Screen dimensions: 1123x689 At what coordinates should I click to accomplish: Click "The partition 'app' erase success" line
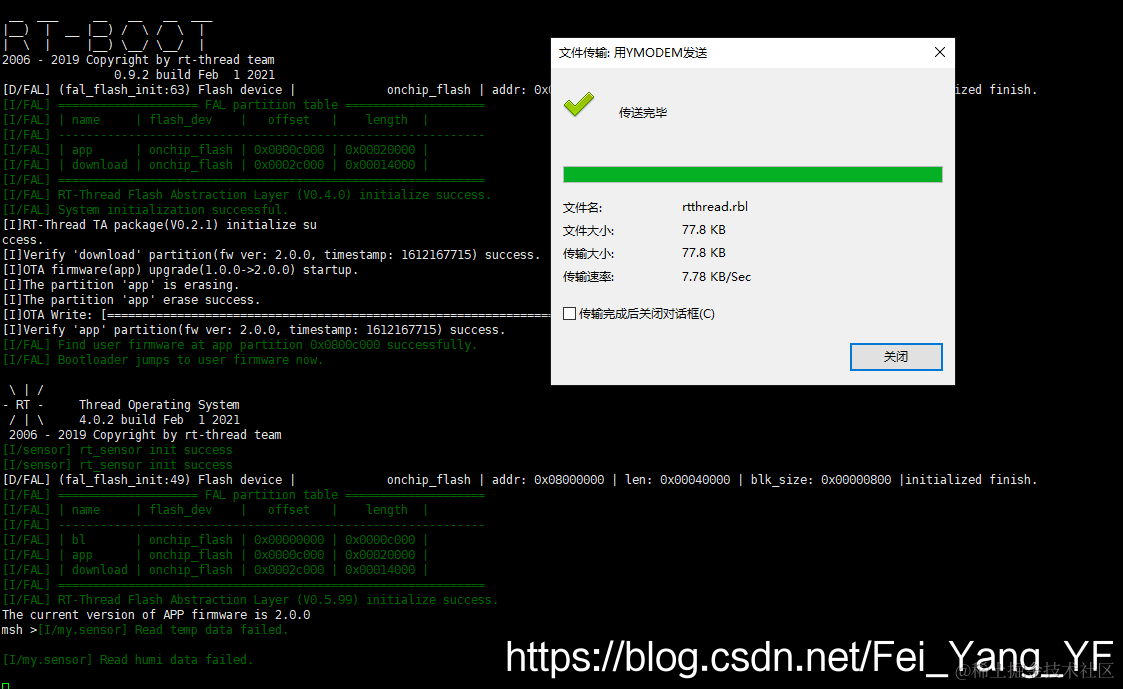click(131, 299)
